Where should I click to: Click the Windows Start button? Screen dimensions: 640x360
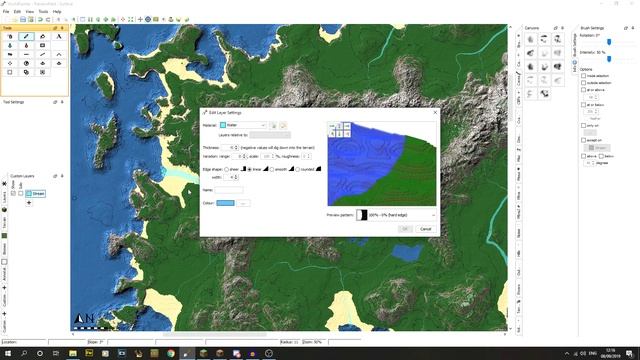pyautogui.click(x=7, y=353)
